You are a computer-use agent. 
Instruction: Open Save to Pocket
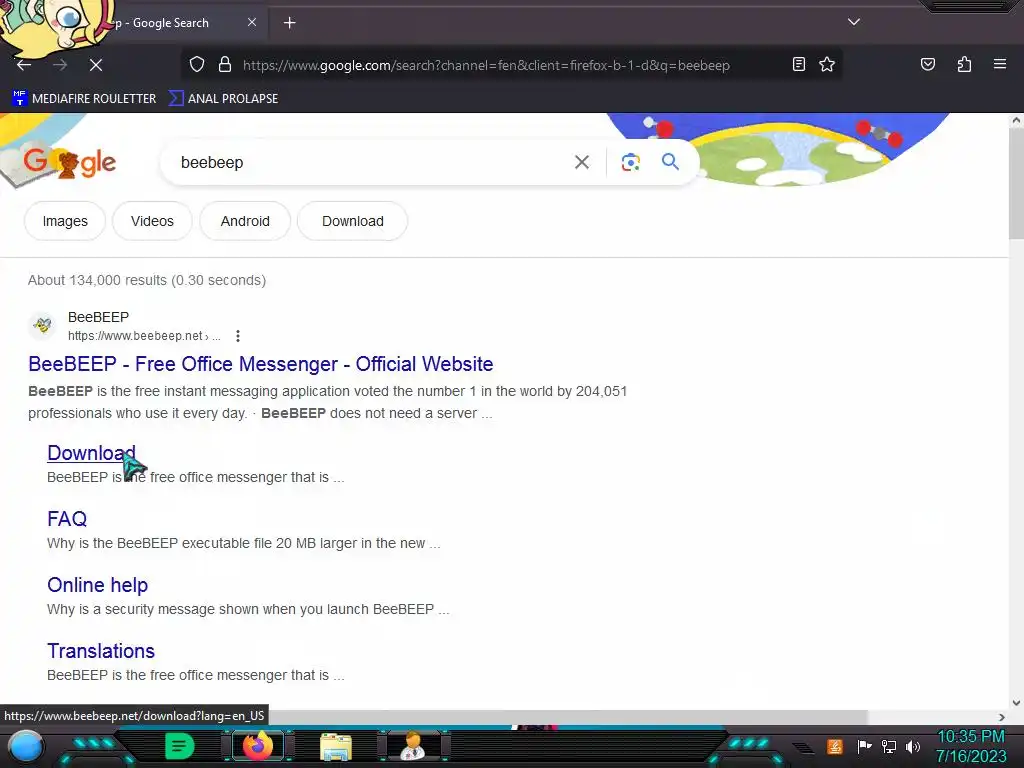(x=928, y=65)
